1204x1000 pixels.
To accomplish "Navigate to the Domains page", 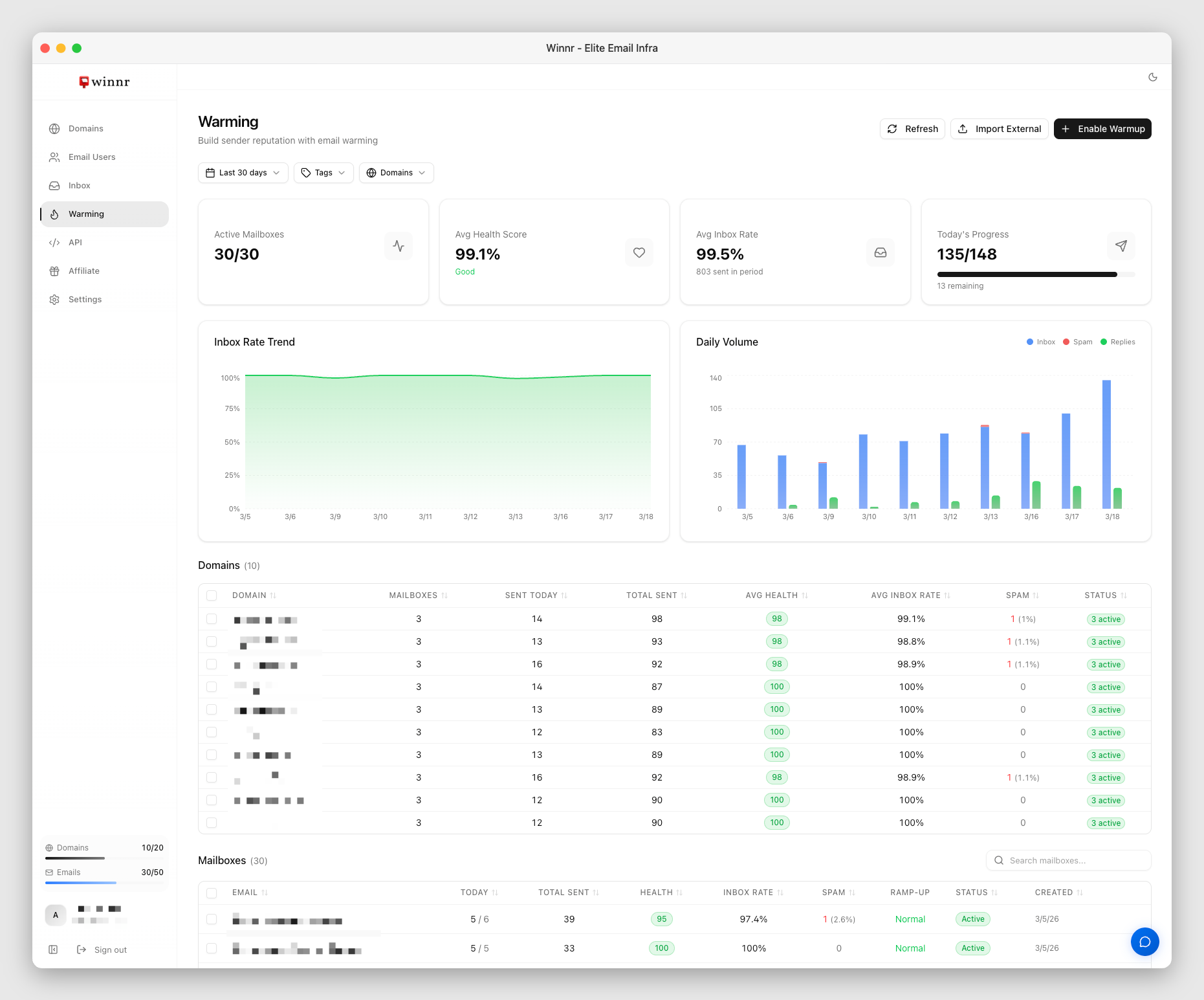I will [85, 128].
